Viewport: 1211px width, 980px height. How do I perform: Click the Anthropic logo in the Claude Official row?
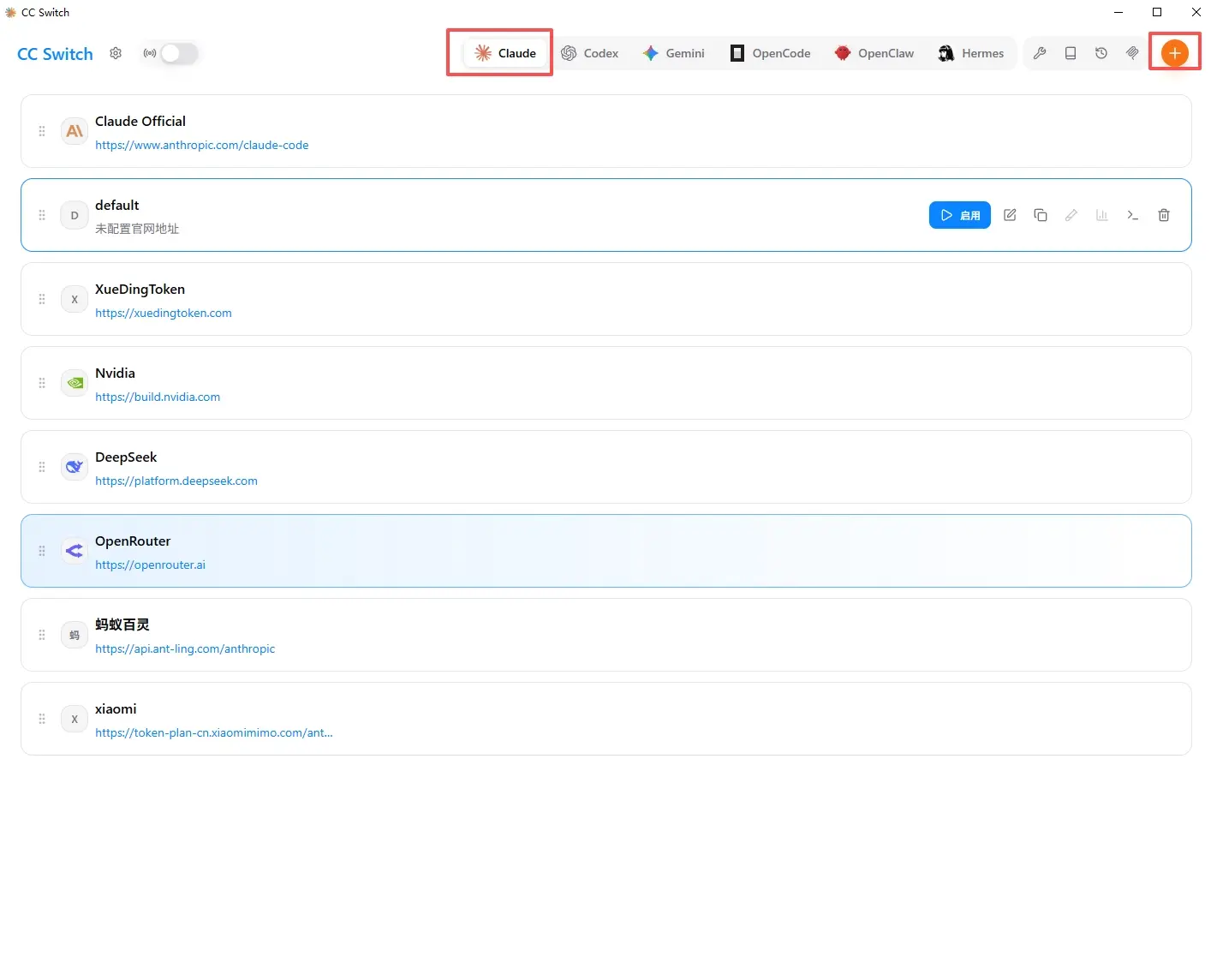[75, 131]
